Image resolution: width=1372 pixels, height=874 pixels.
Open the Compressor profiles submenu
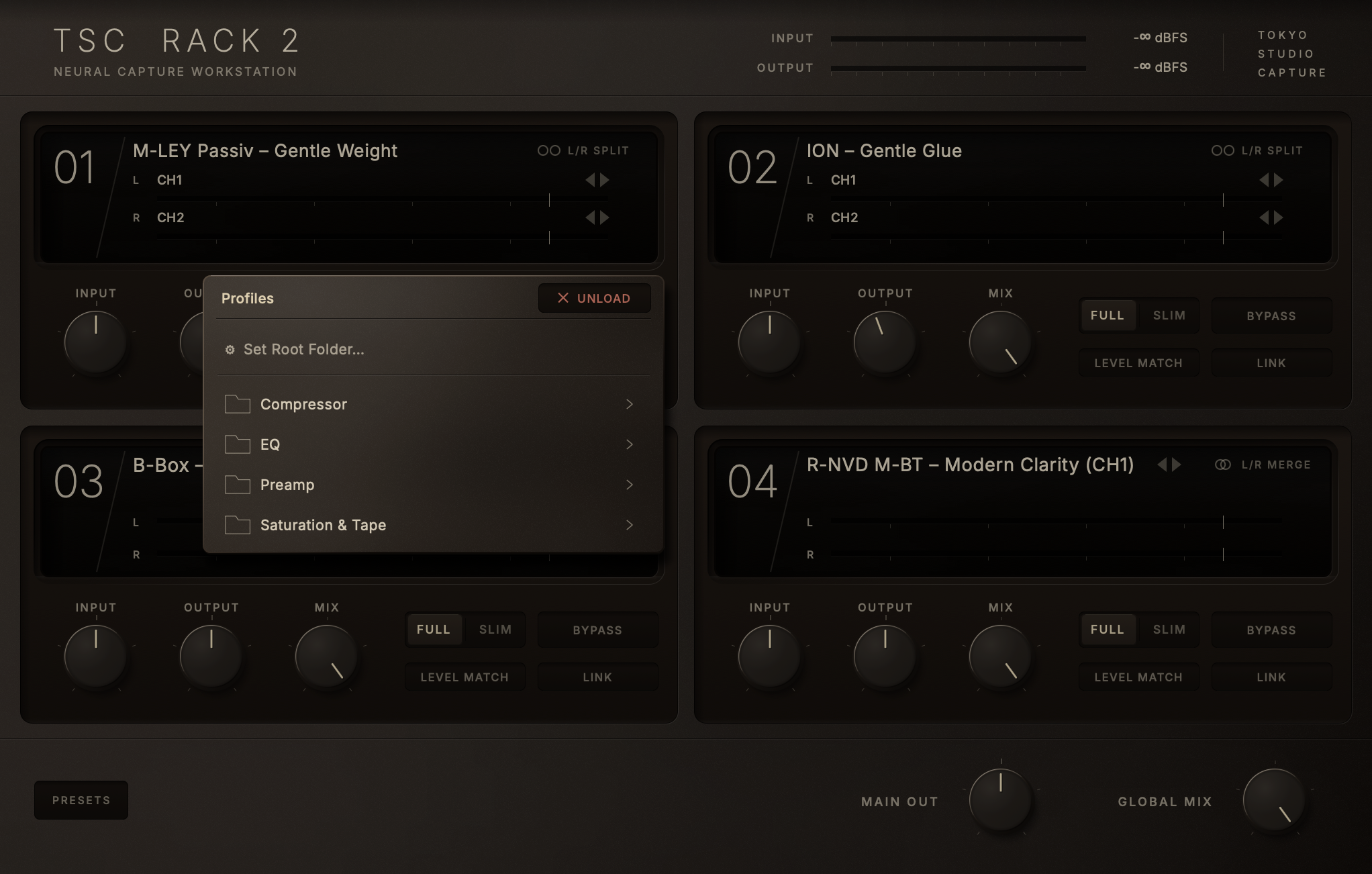(434, 404)
